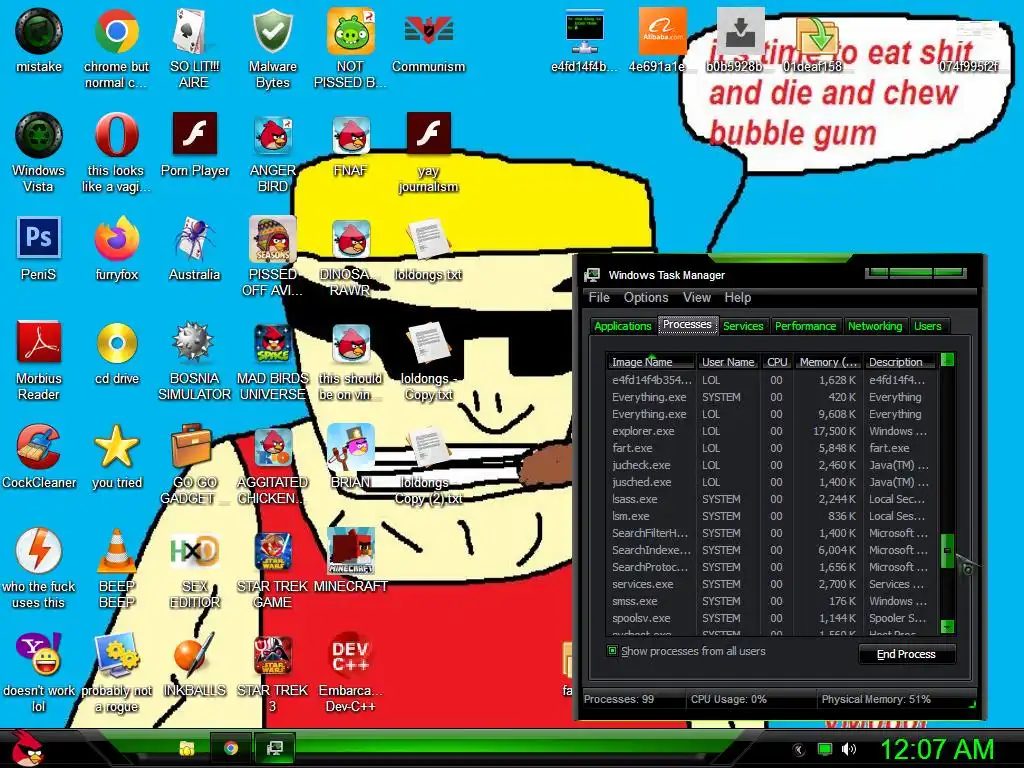Select the explorer.exe process row
Image resolution: width=1024 pixels, height=768 pixels.
pos(773,431)
